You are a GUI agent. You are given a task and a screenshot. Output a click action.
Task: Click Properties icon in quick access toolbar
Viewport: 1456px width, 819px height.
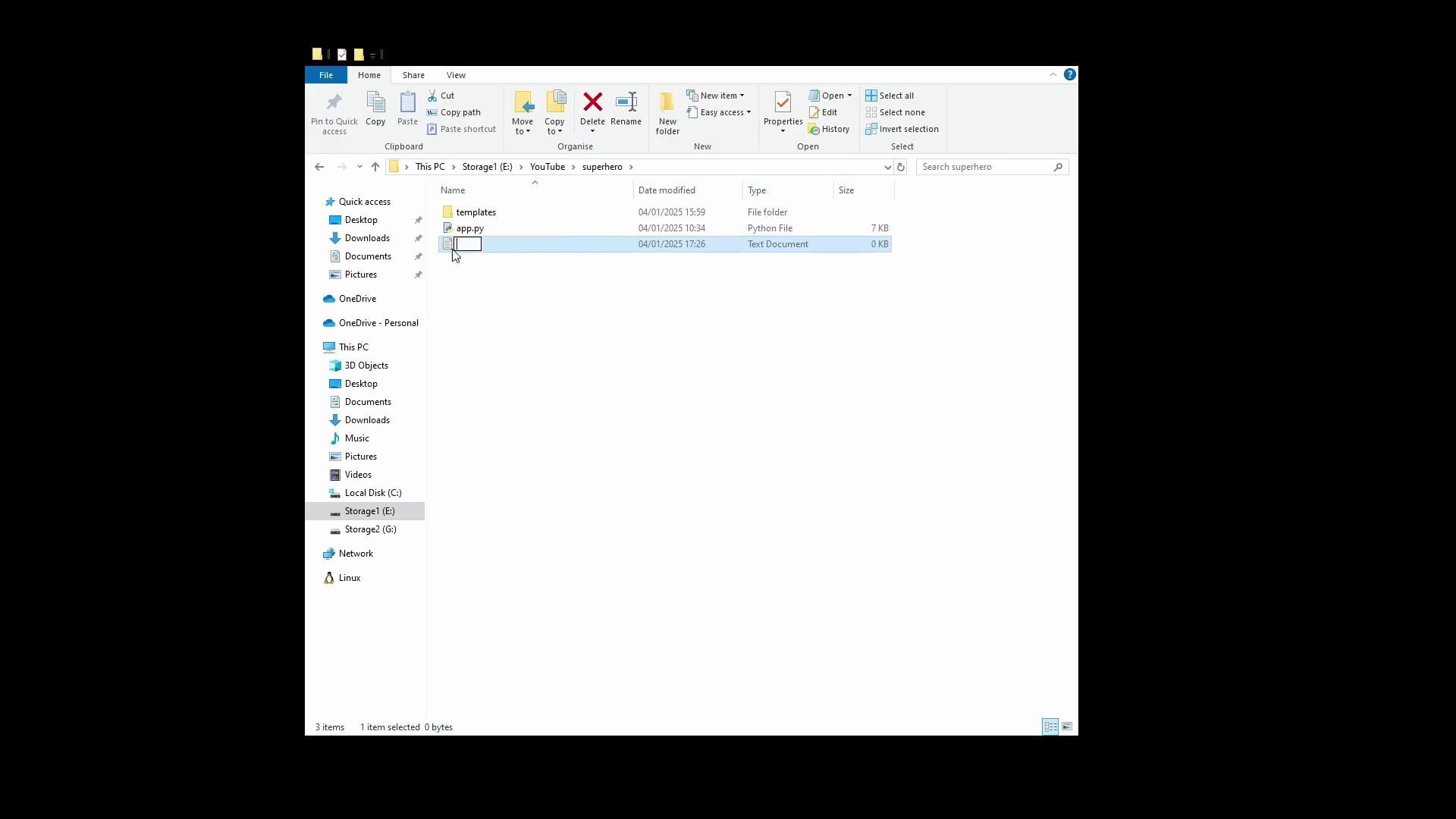coord(342,55)
